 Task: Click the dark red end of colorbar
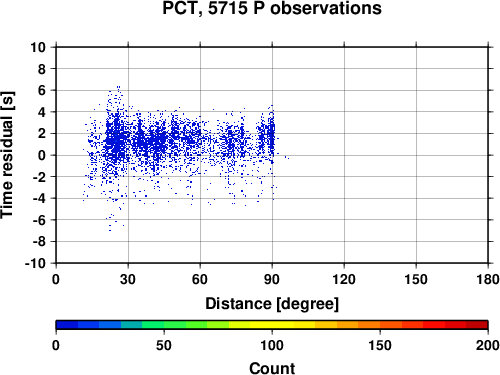[477, 325]
